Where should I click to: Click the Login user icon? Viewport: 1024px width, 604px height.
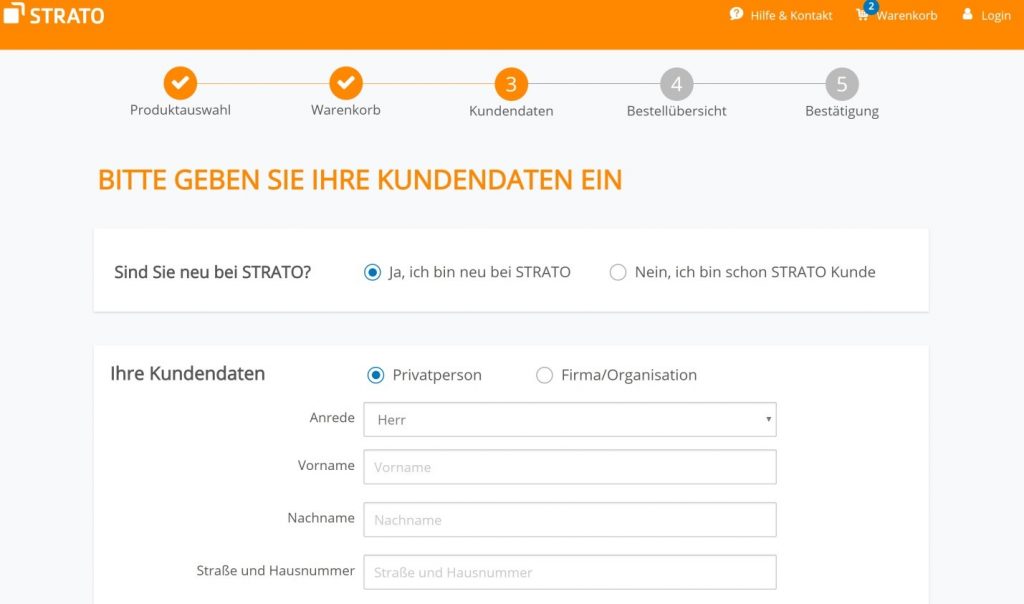point(967,14)
